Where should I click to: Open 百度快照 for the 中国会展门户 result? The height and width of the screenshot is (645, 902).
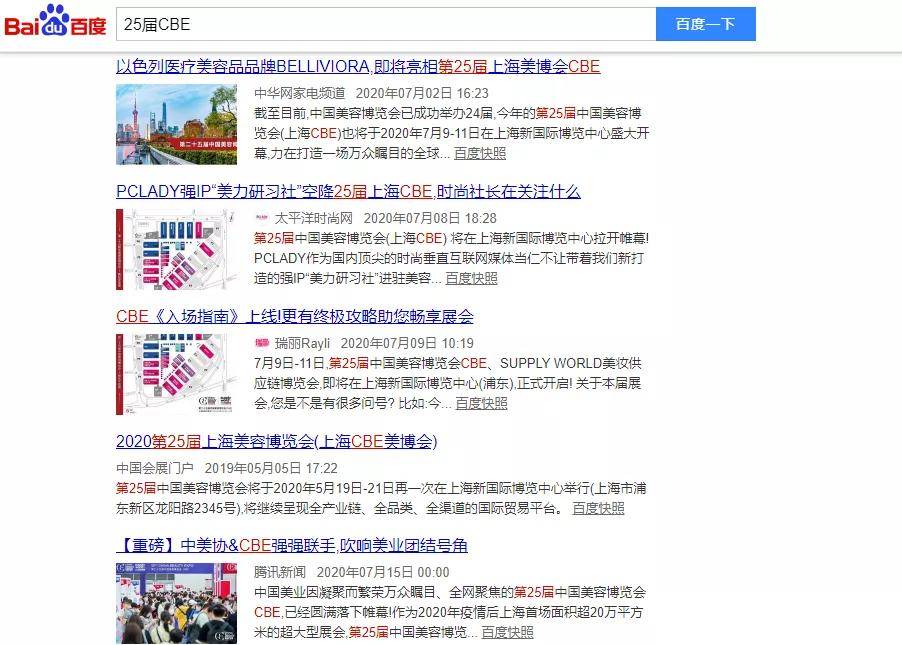pos(598,509)
